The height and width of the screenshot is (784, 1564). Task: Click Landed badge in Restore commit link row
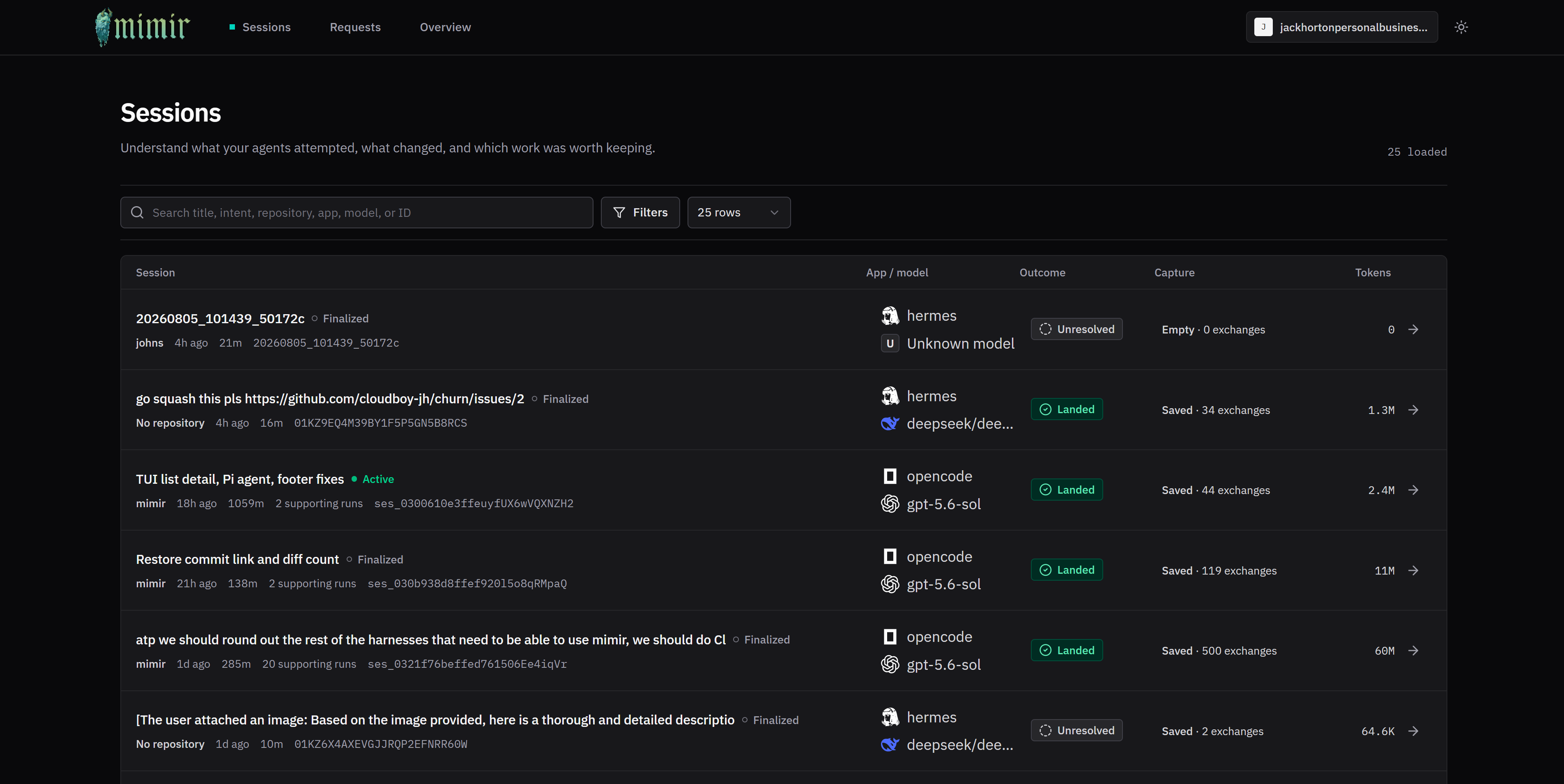tap(1067, 570)
